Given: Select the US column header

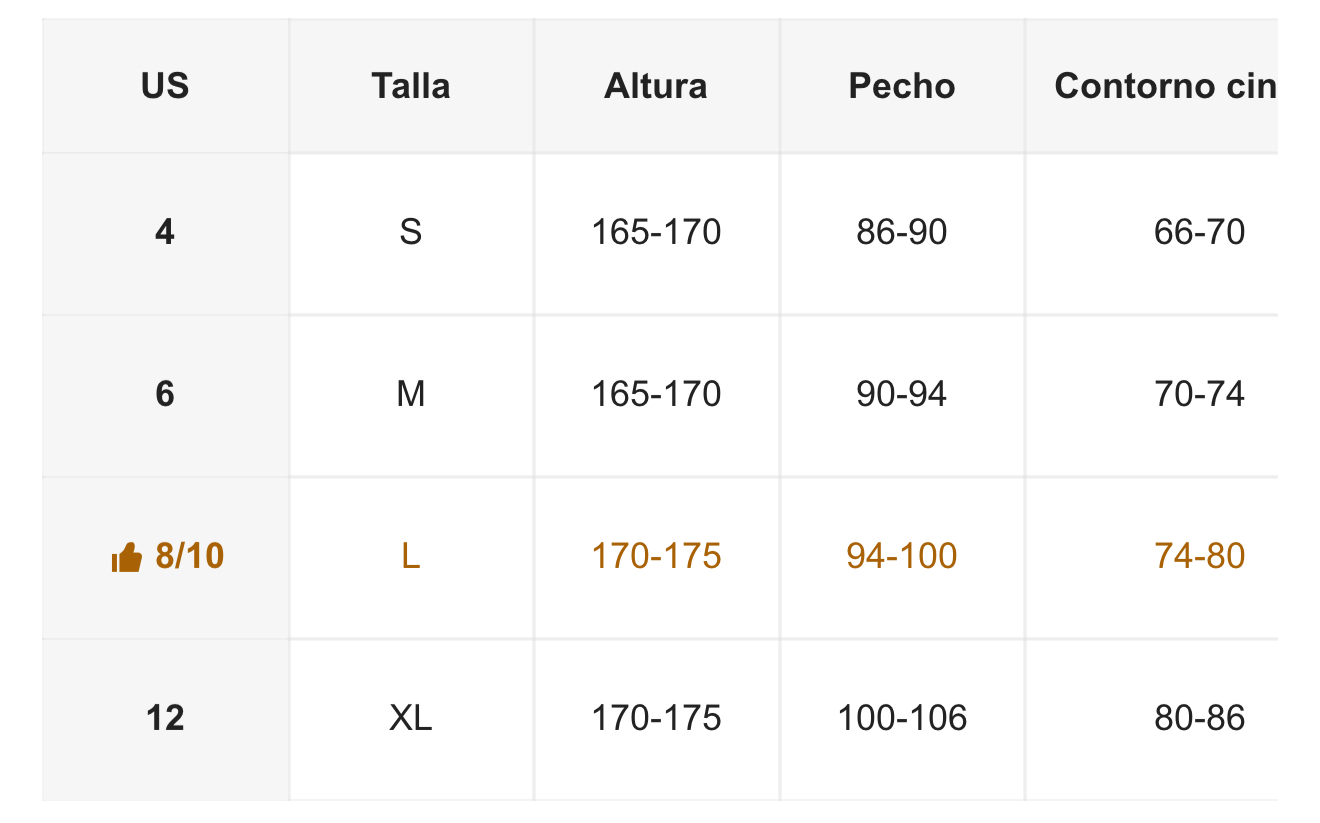Looking at the screenshot, I should point(165,86).
